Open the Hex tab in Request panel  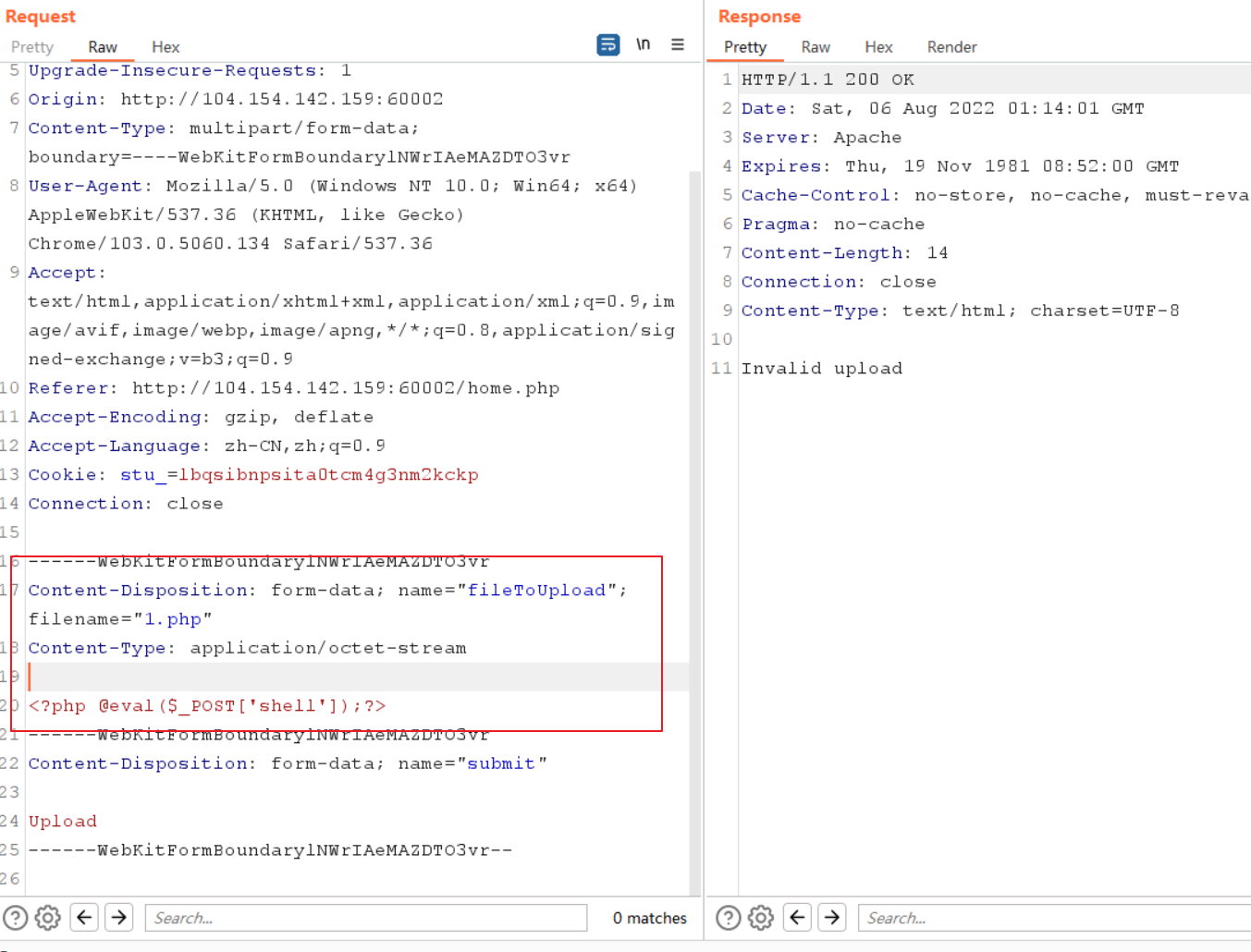166,47
